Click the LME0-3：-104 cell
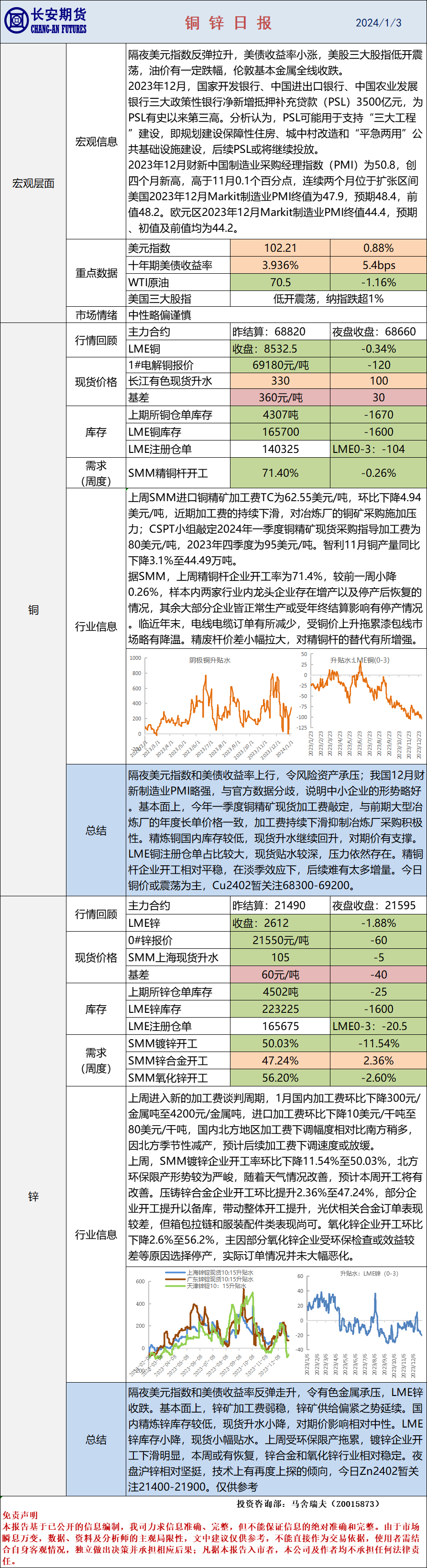The image size is (427, 1568). click(x=378, y=449)
